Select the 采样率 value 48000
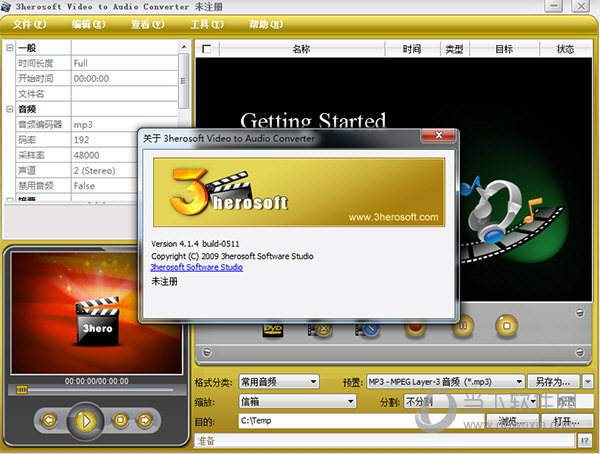This screenshot has width=600, height=454. [x=105, y=155]
